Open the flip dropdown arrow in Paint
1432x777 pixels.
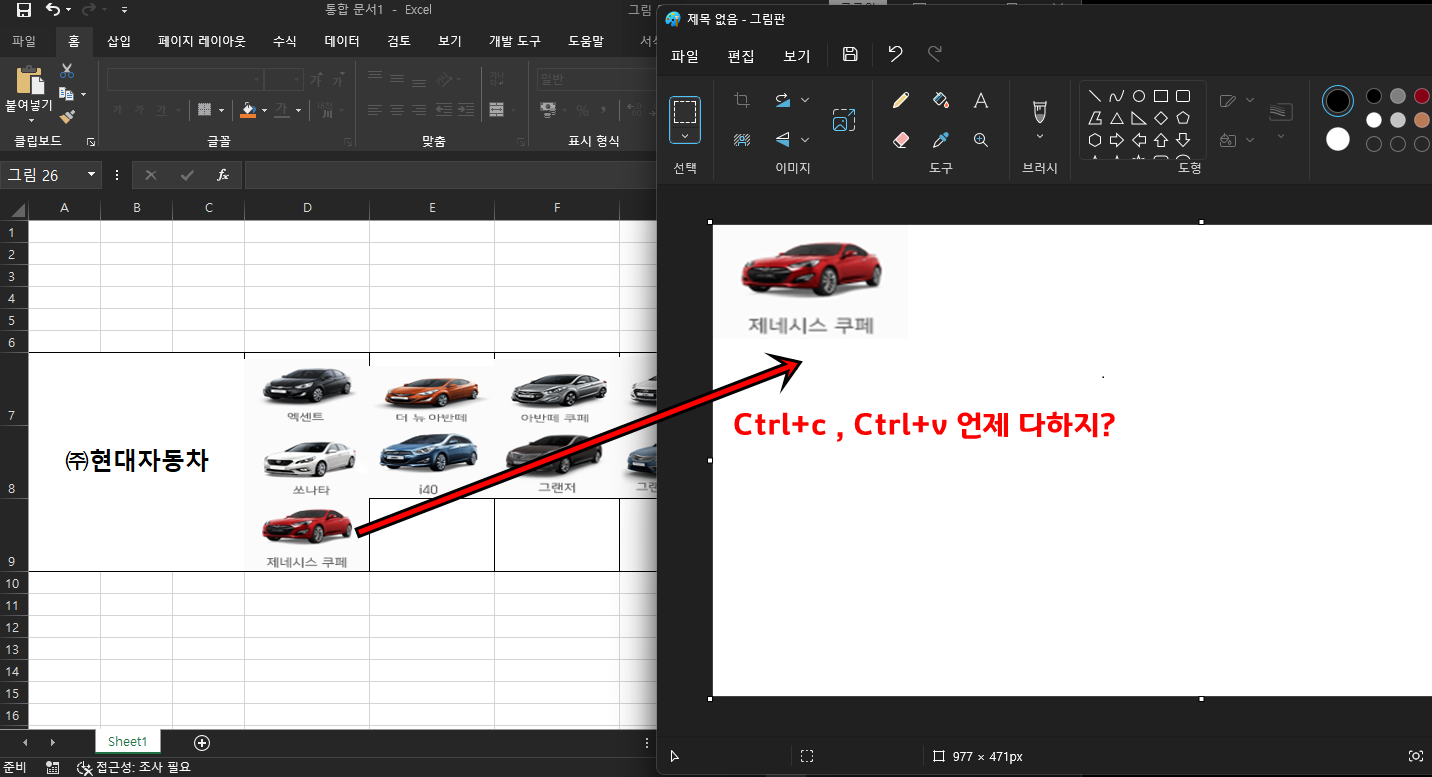click(805, 140)
